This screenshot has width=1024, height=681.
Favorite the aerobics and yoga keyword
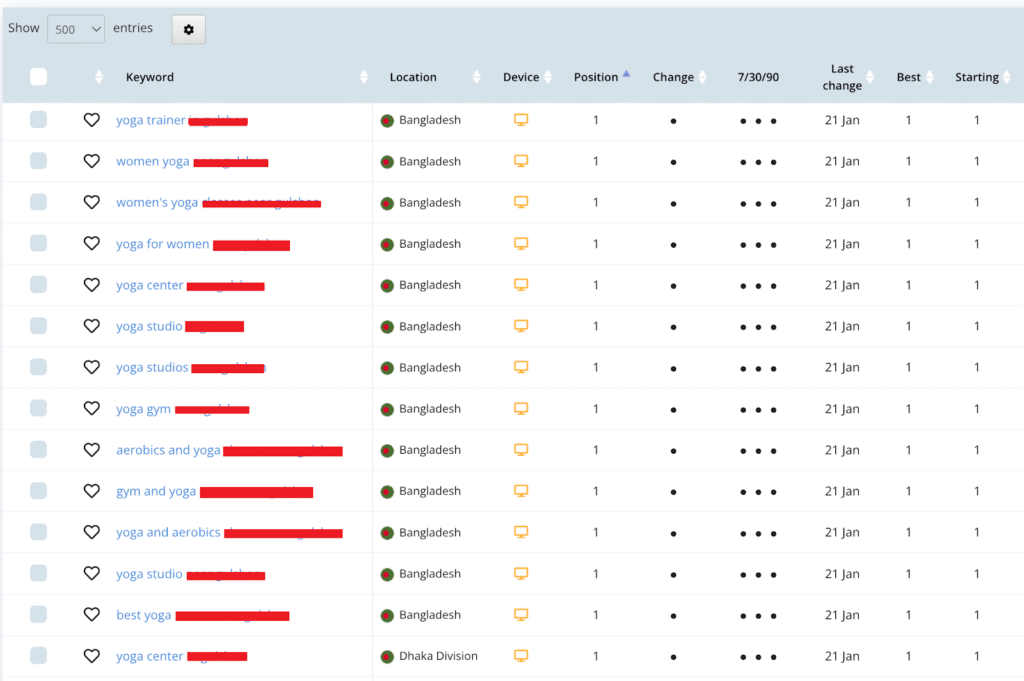coord(91,450)
